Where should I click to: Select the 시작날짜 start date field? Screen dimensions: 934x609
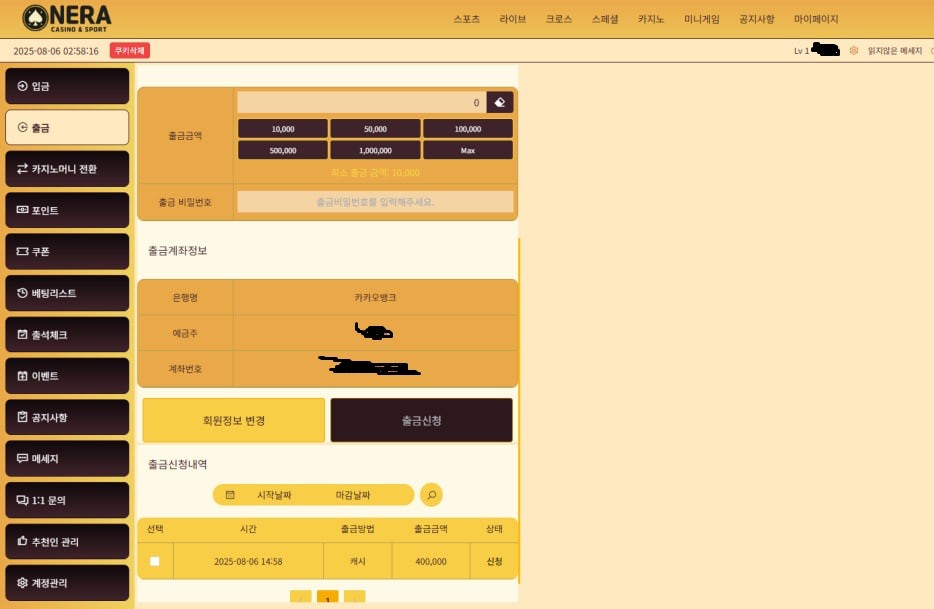point(274,495)
